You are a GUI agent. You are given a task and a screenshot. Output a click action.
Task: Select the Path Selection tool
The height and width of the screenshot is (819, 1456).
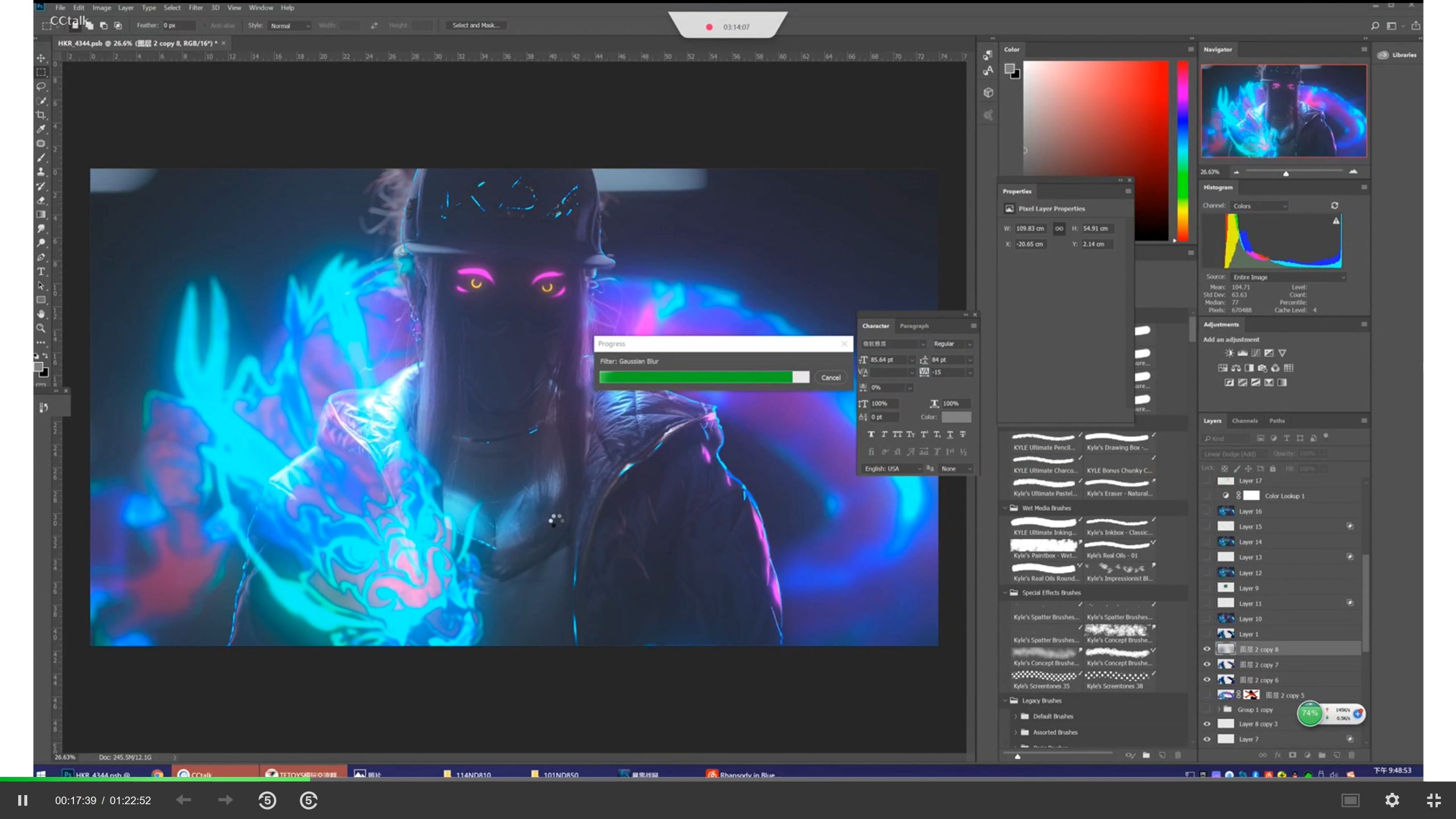(x=41, y=286)
